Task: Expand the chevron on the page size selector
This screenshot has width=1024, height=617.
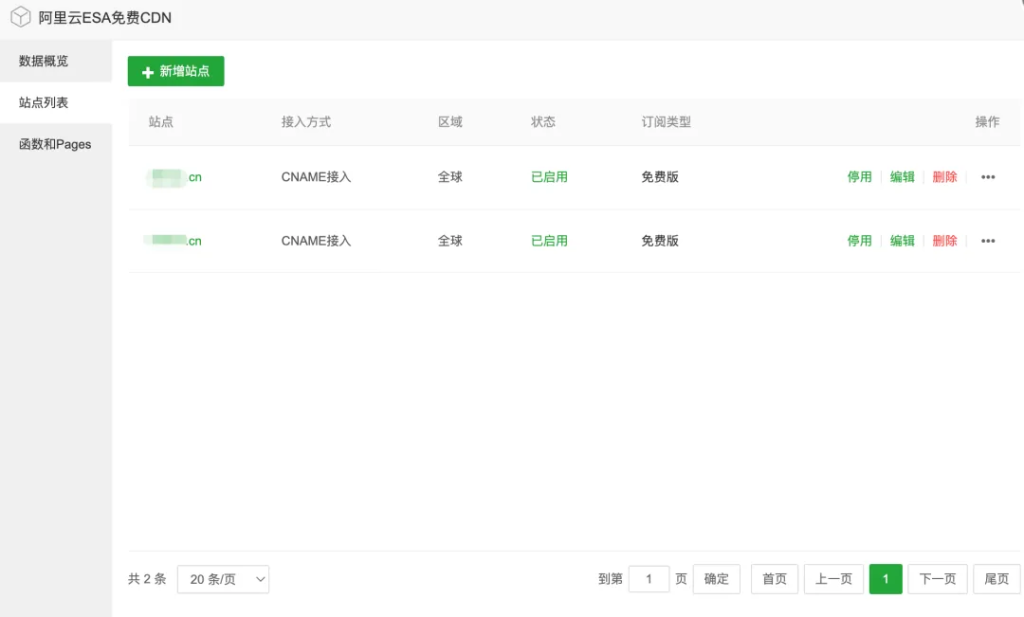Action: point(258,579)
